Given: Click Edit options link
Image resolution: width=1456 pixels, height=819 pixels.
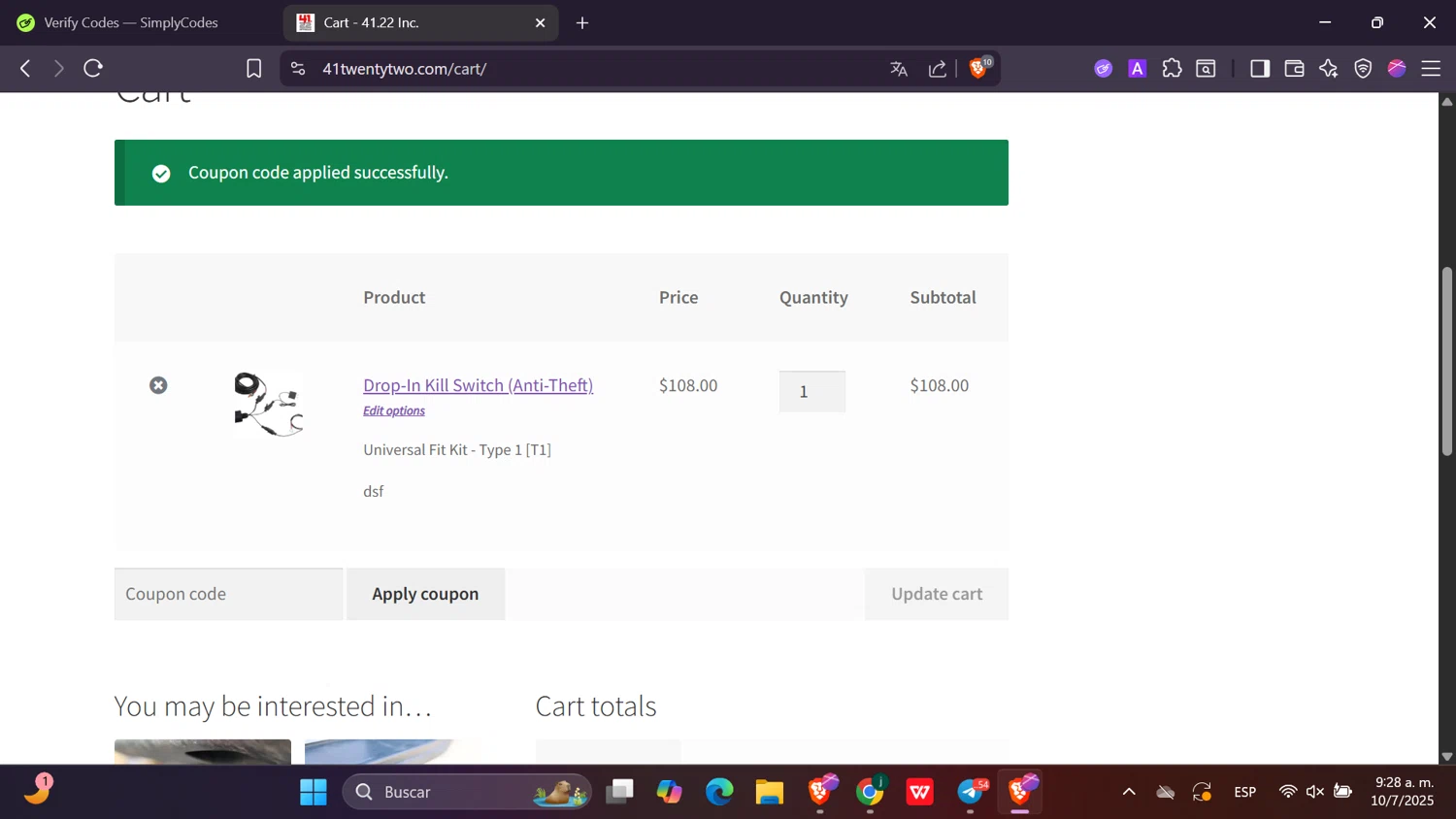Looking at the screenshot, I should tap(394, 410).
